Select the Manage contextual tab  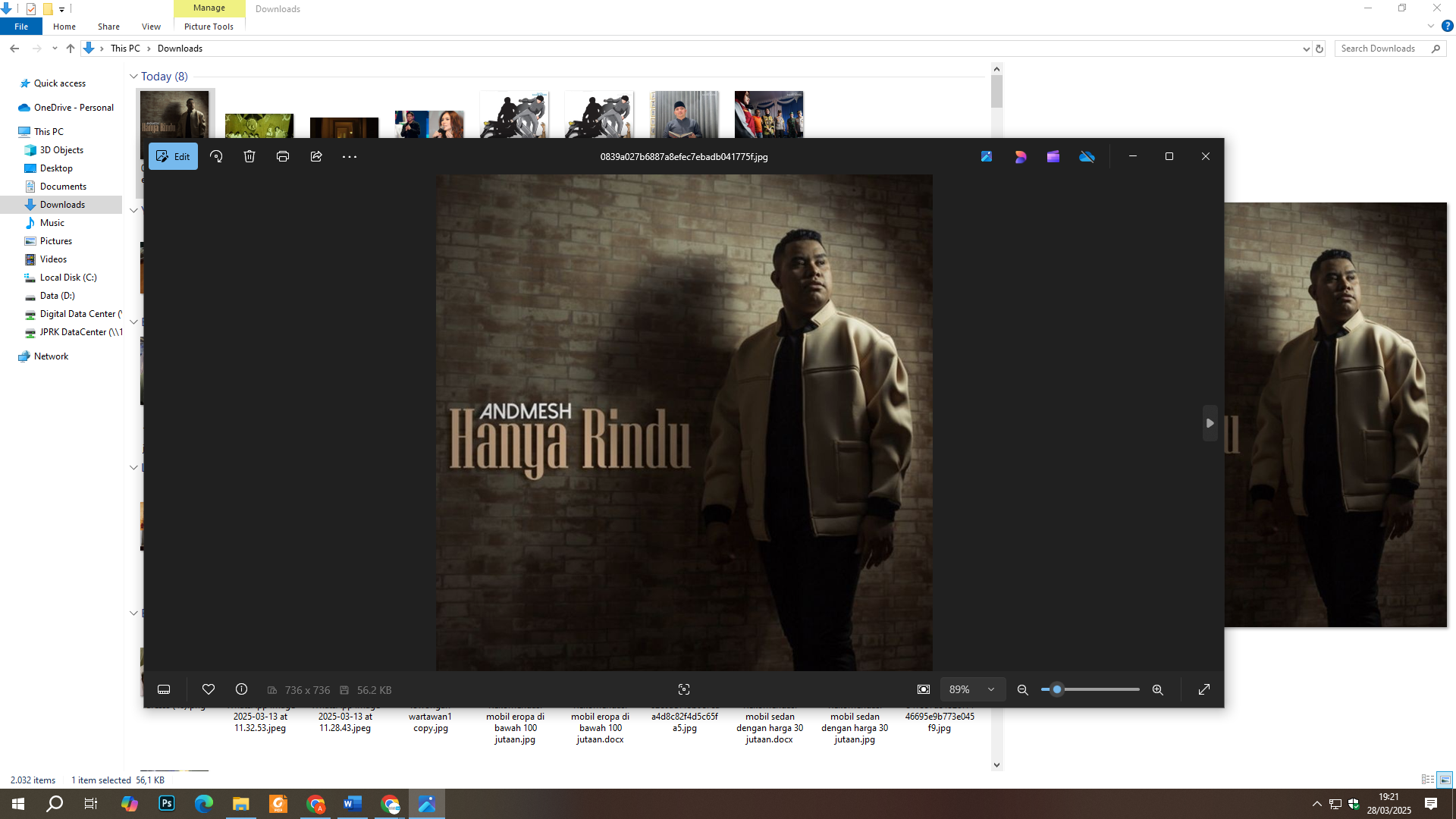pyautogui.click(x=209, y=8)
